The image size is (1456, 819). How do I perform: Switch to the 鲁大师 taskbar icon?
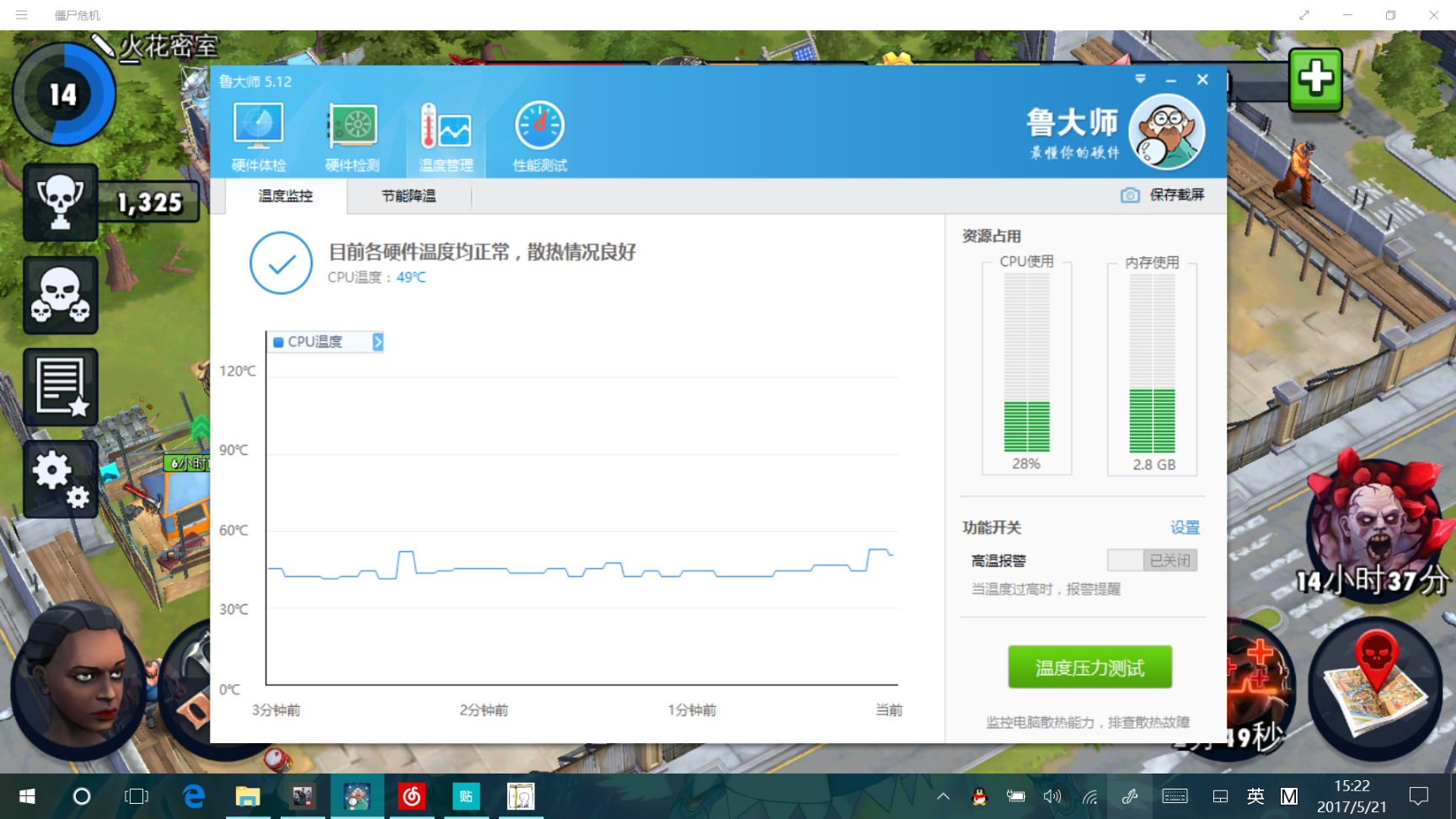point(357,796)
